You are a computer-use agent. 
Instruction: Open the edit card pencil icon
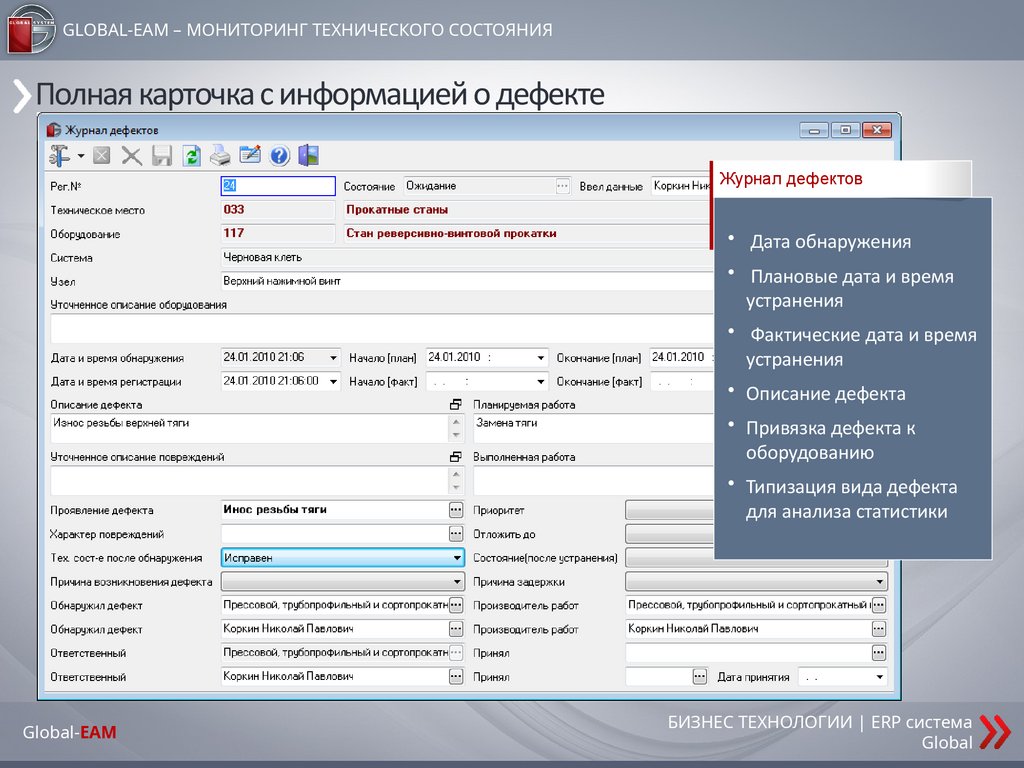[250, 155]
